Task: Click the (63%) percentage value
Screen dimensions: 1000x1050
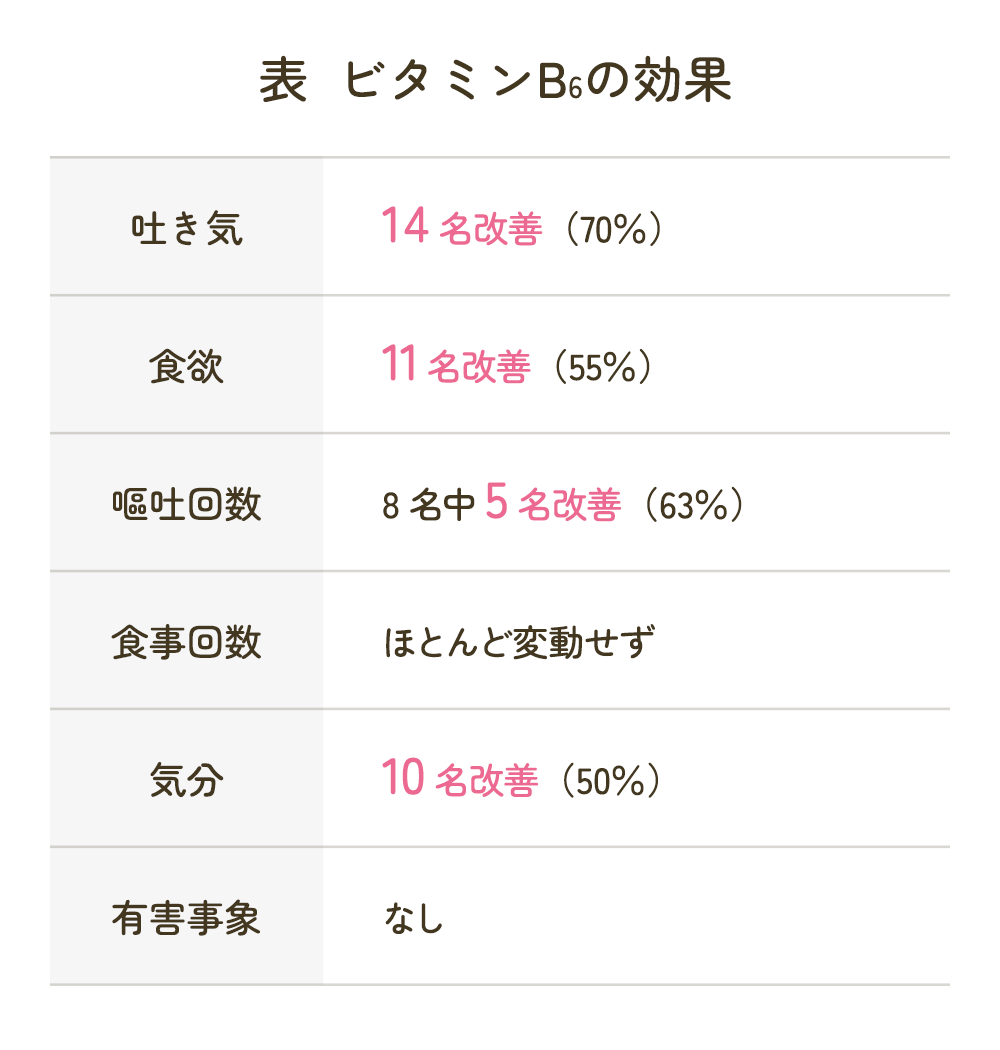Action: point(695,506)
